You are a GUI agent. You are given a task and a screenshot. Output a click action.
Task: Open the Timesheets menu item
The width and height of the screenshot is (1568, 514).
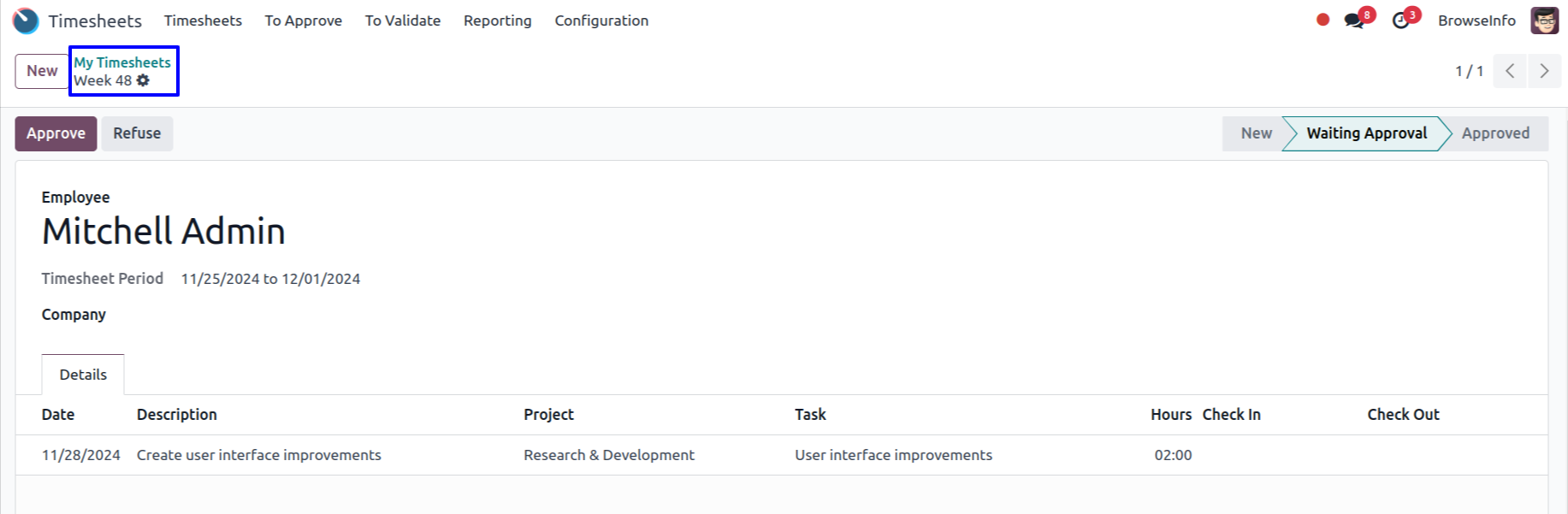pyautogui.click(x=203, y=21)
